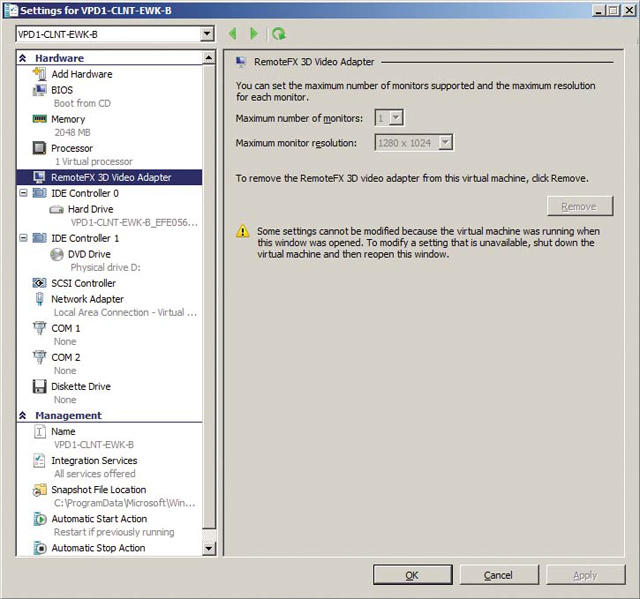Click the Name setting icon
Image resolution: width=640 pixels, height=599 pixels.
pyautogui.click(x=40, y=431)
